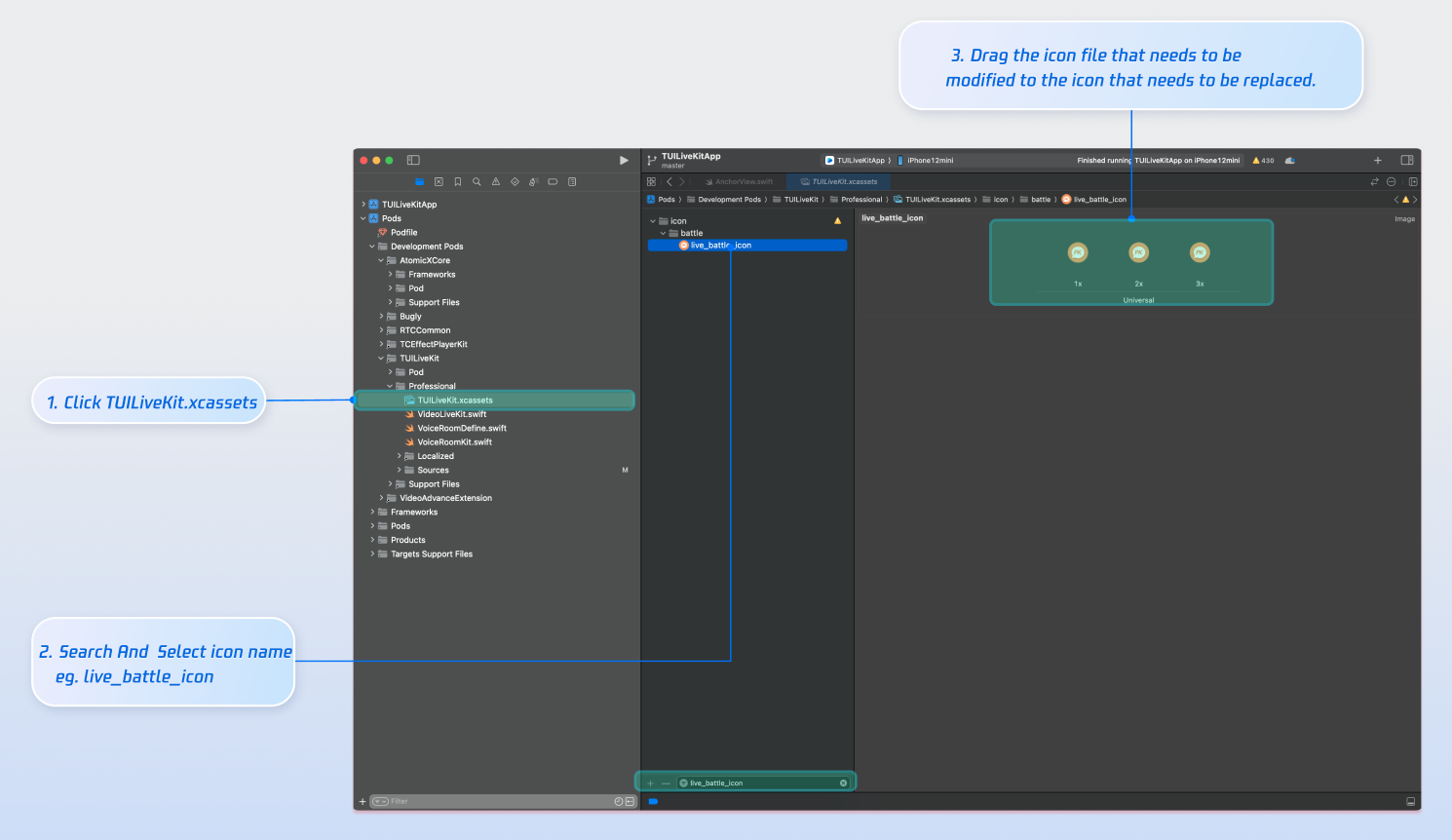
Task: Toggle the right inspector panel
Action: pos(1407,161)
